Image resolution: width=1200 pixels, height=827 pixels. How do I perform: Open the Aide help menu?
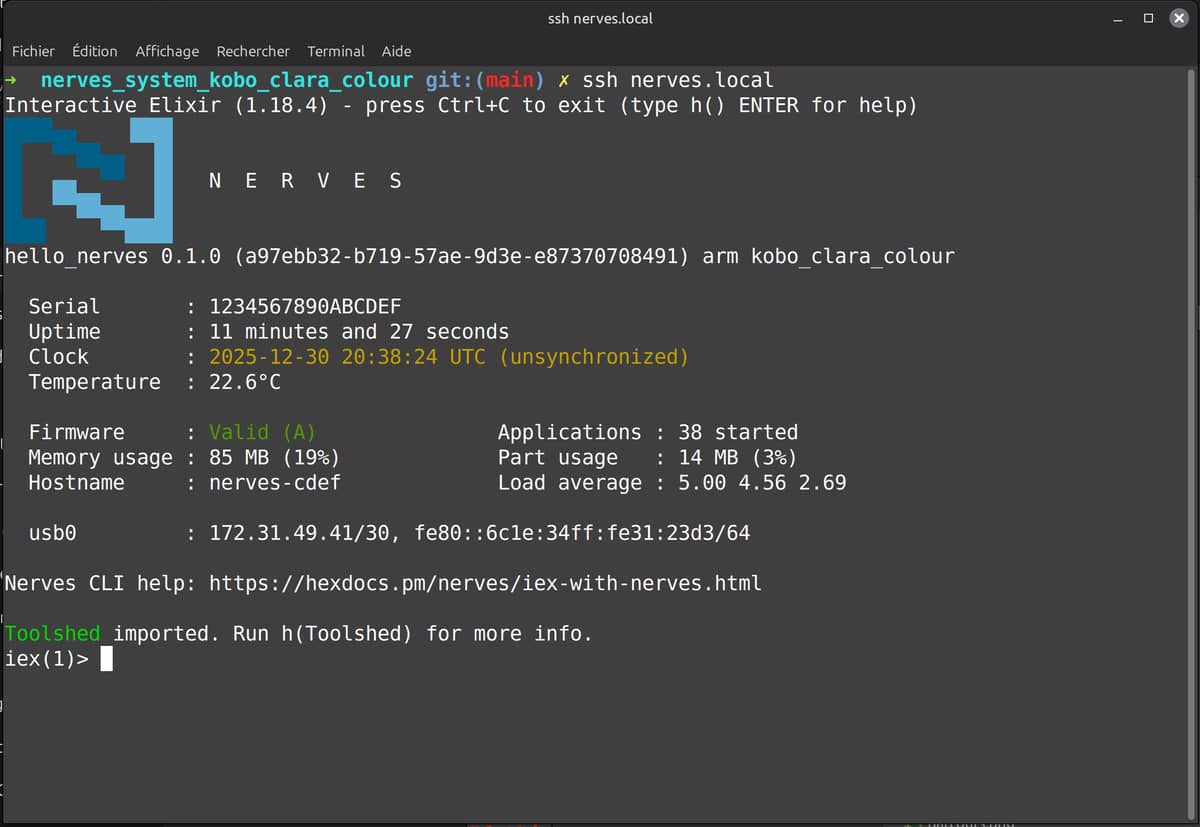(396, 51)
